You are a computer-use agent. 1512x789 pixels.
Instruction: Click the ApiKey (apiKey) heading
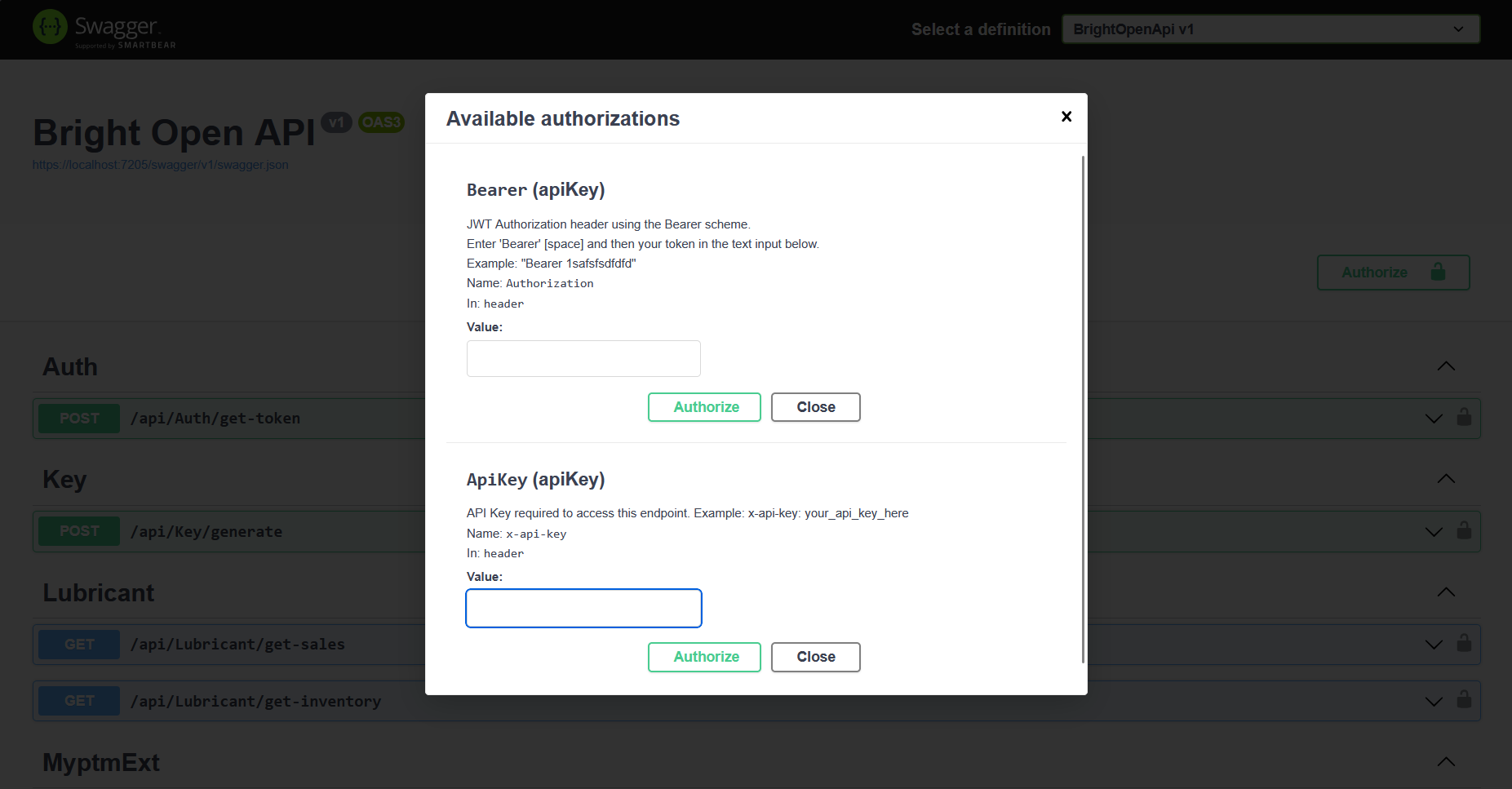[536, 480]
